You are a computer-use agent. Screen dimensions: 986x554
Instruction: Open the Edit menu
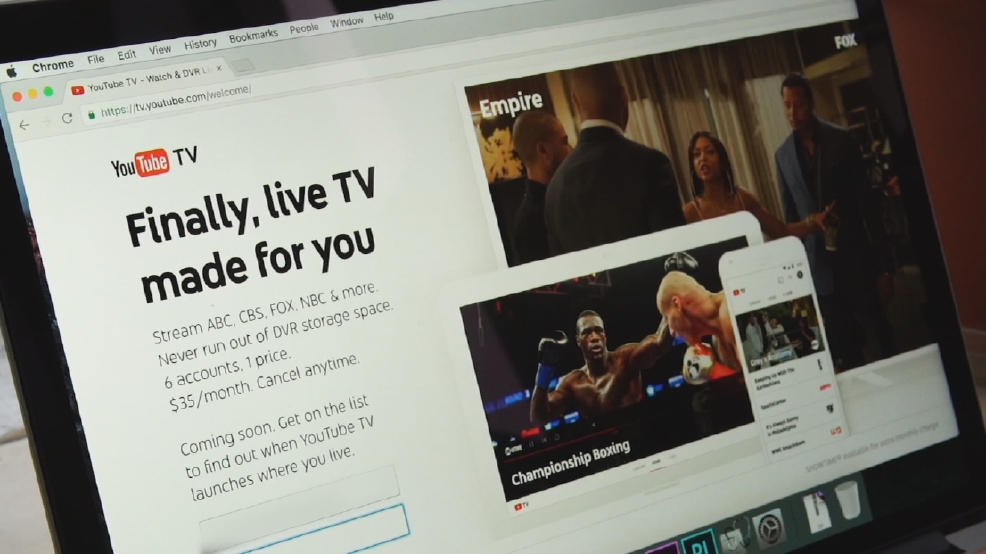(x=127, y=55)
